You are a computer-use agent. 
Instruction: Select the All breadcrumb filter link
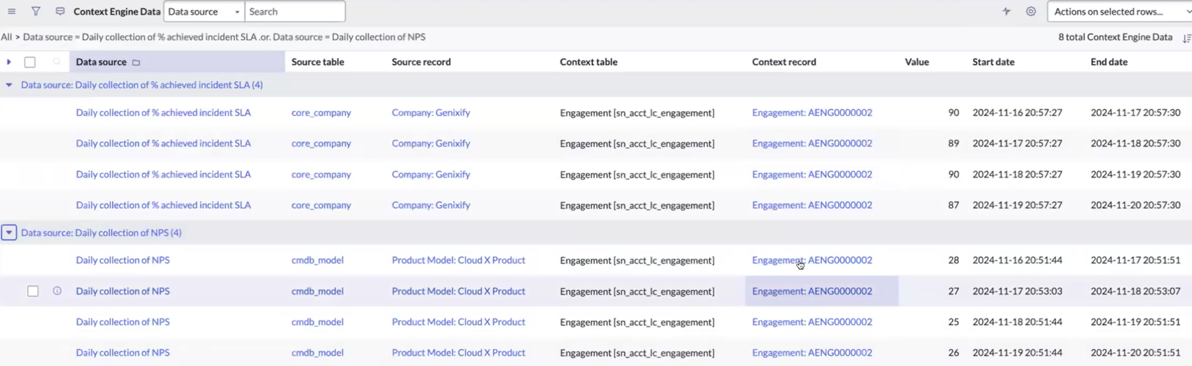(x=6, y=37)
